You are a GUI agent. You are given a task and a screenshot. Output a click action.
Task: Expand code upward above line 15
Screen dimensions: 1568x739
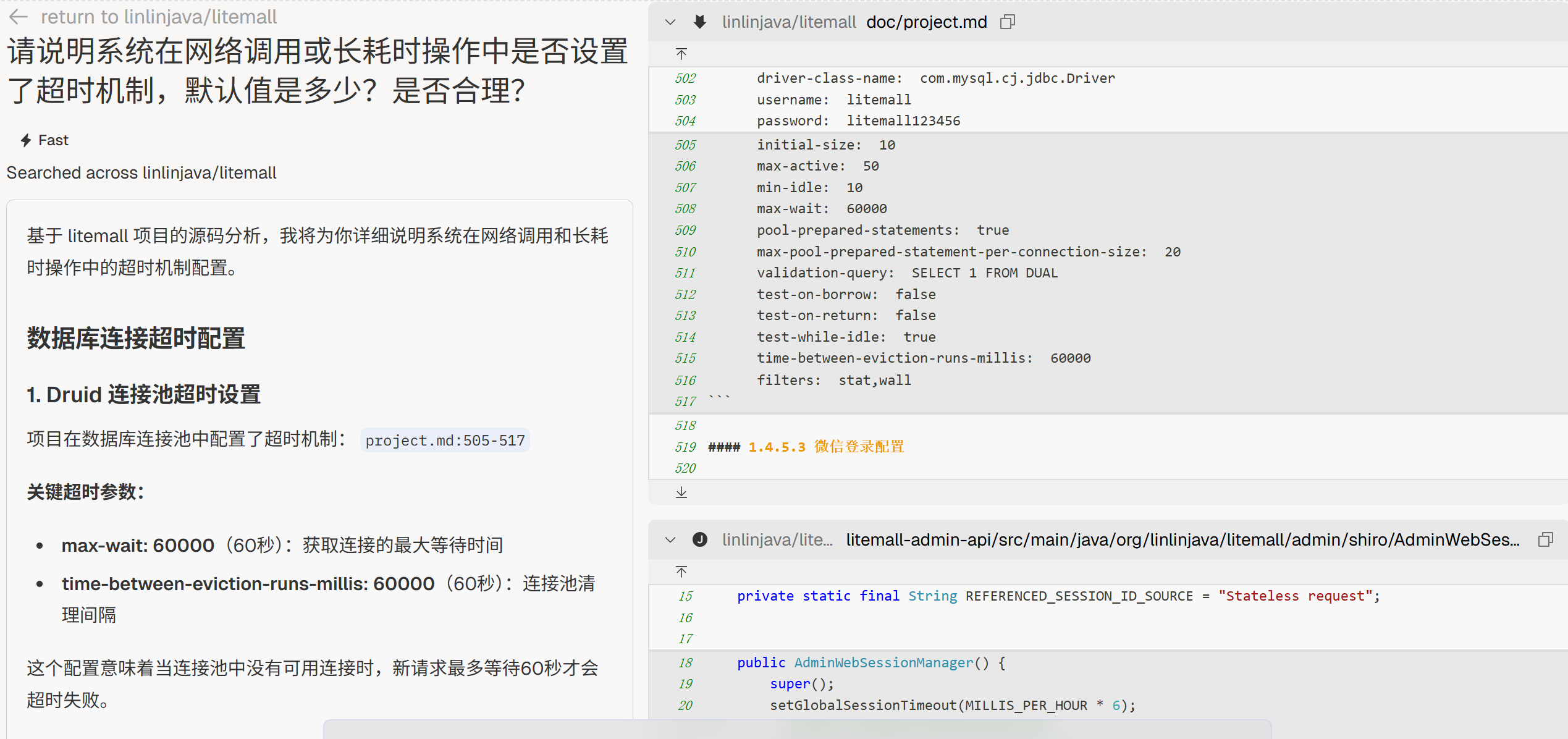click(x=681, y=572)
